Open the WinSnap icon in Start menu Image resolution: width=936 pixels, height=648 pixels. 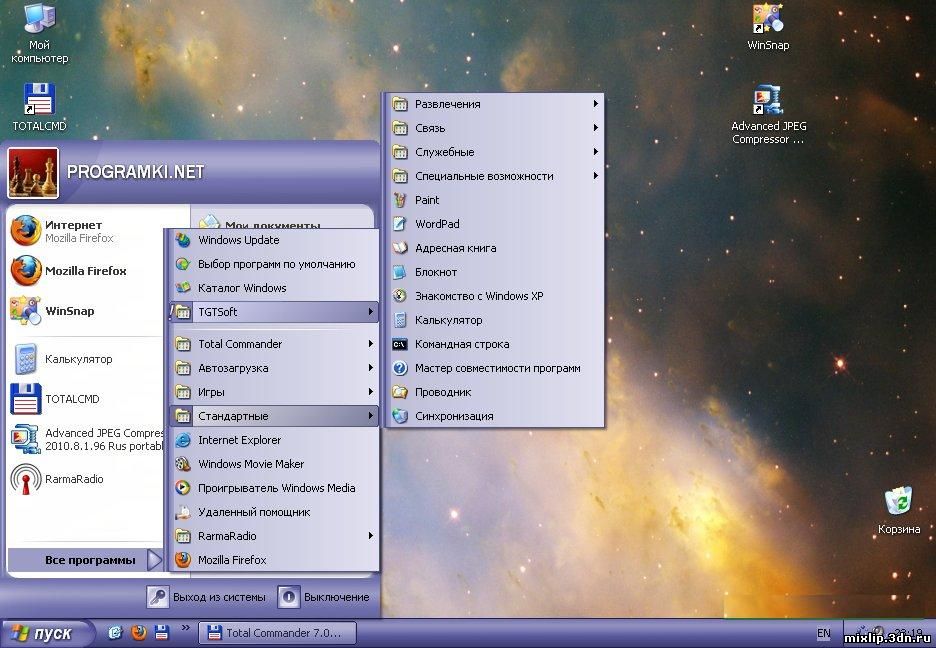click(26, 310)
